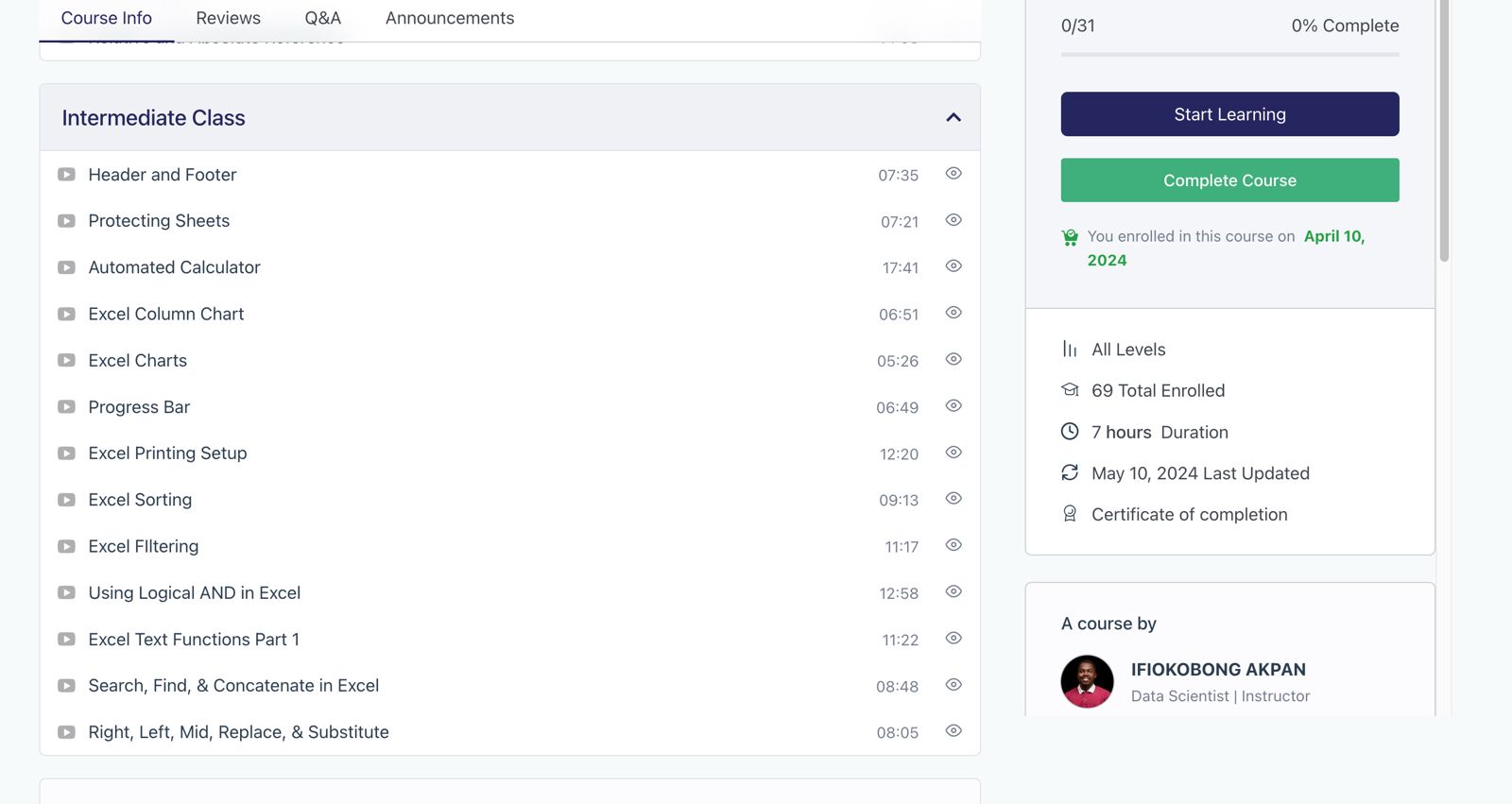Click instructor Ifiokobong Akpan's profile photo
1512x804 pixels.
pyautogui.click(x=1087, y=681)
